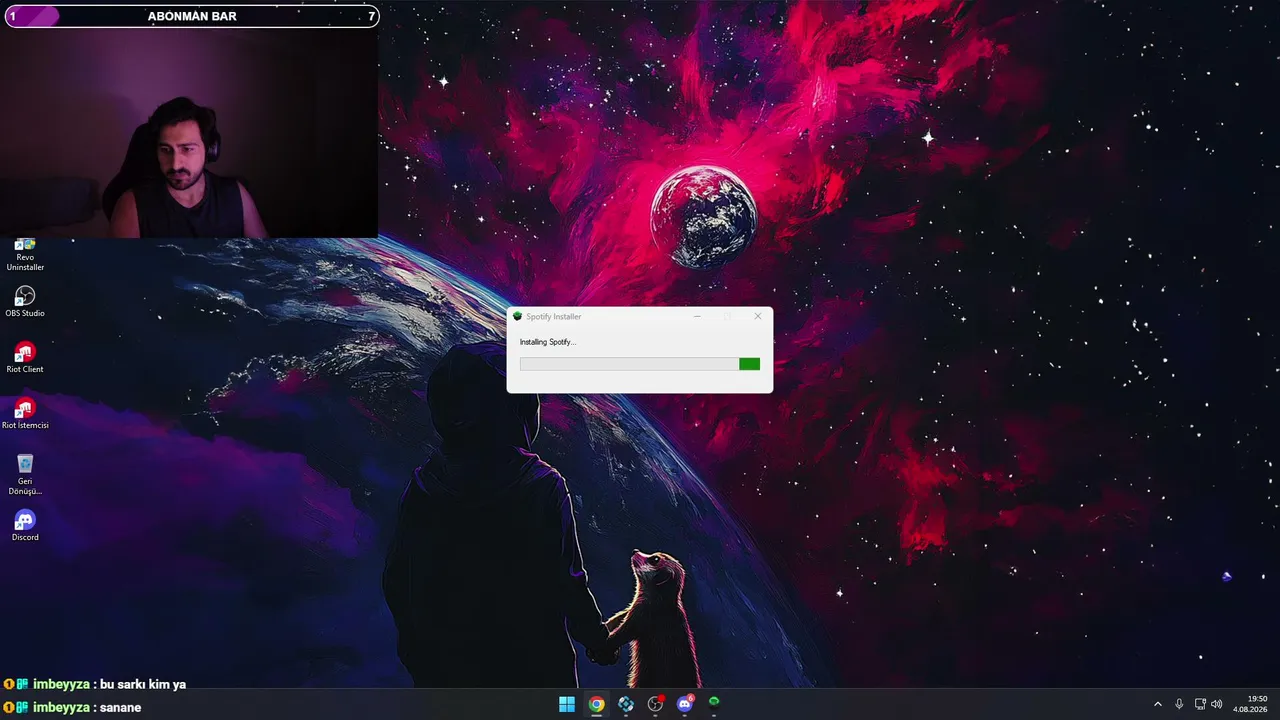Viewport: 1280px width, 720px height.
Task: Open the Riot Client desktop shortcut
Action: point(25,358)
